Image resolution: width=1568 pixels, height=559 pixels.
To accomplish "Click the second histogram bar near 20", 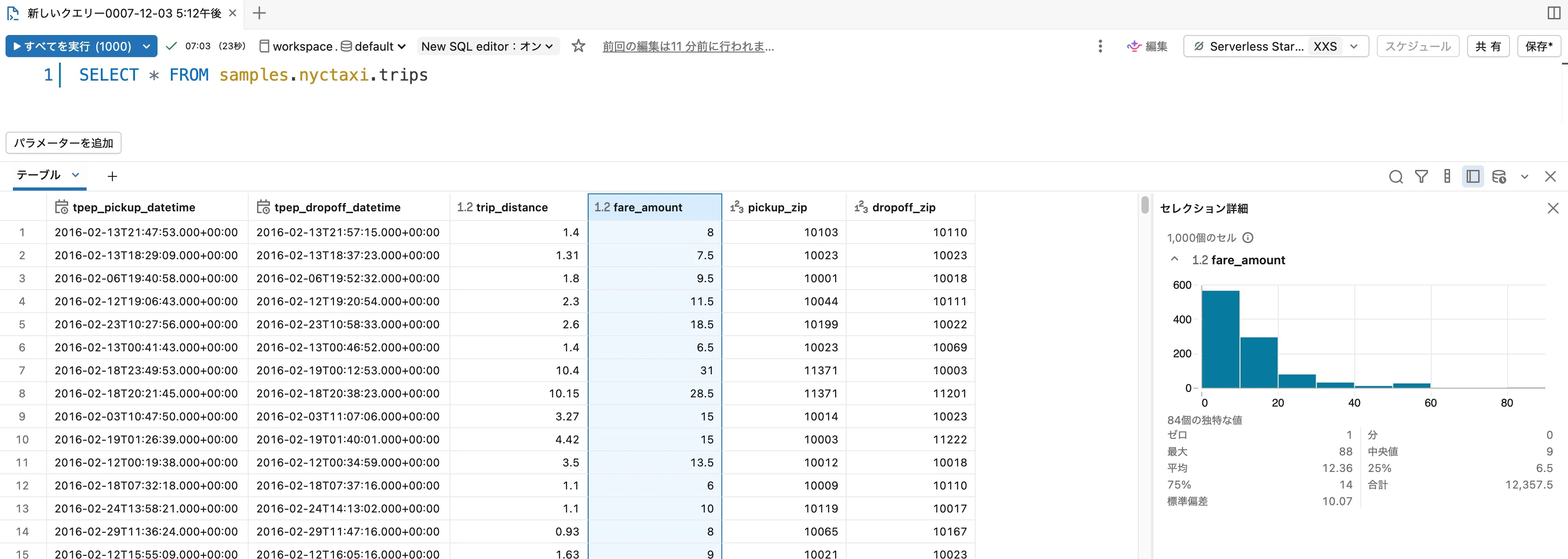I will point(1259,362).
